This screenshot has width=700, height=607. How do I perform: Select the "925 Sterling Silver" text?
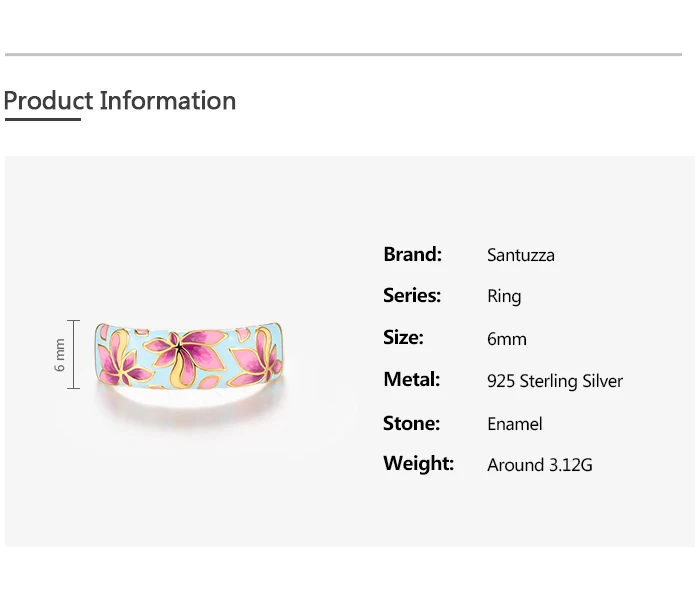tap(554, 381)
